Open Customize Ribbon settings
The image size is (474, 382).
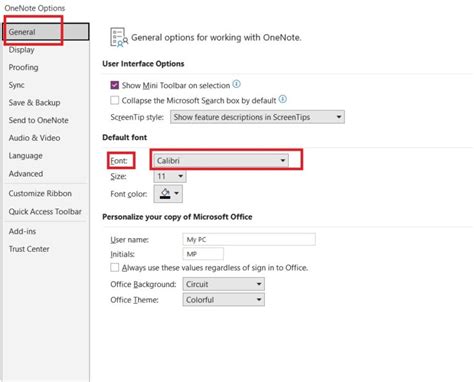pos(40,193)
